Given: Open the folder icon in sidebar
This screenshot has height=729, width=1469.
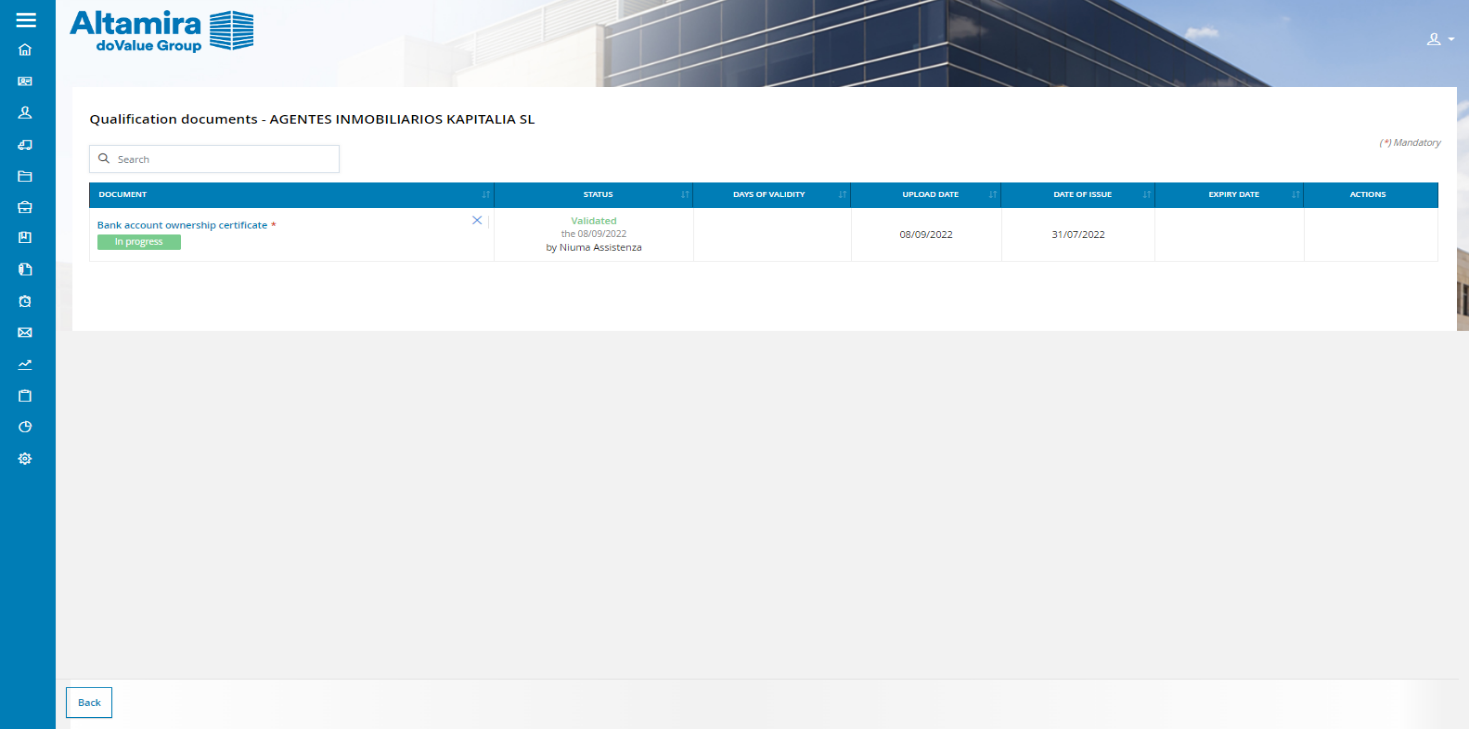Looking at the screenshot, I should click(25, 176).
